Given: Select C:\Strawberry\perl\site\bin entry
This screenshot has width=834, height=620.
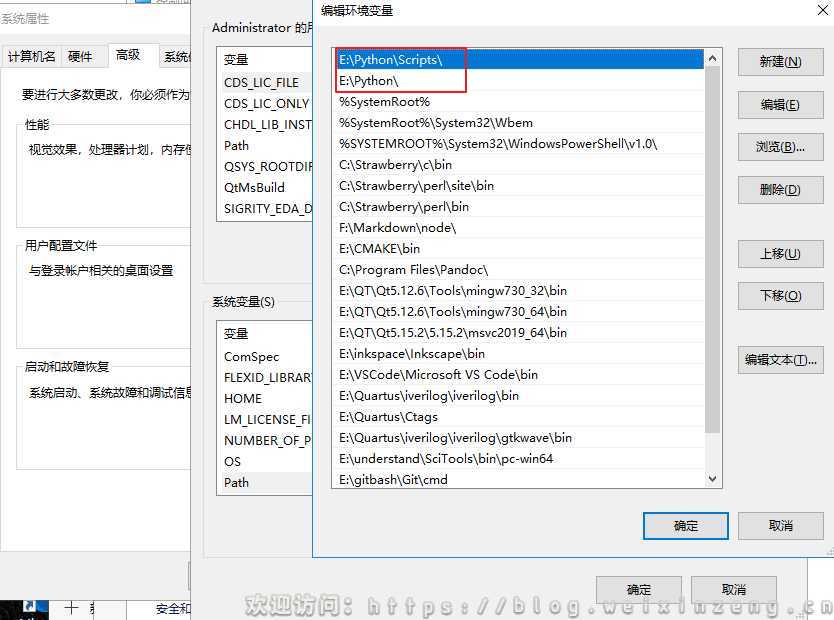Looking at the screenshot, I should point(519,186).
